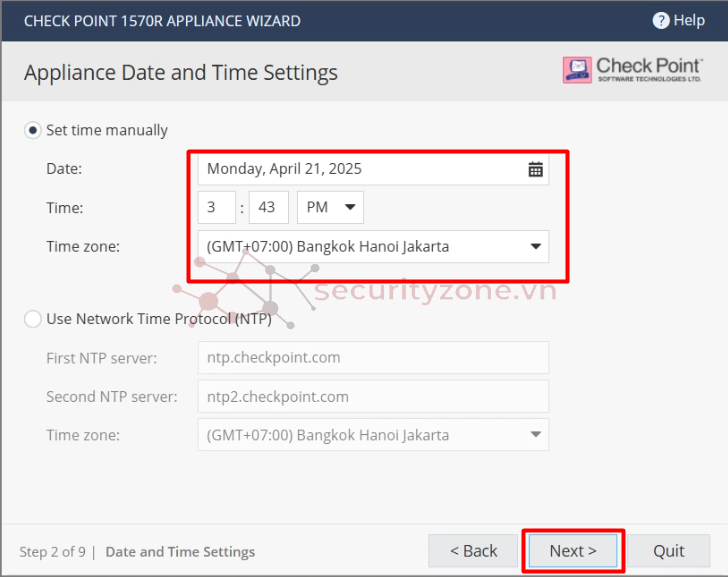728x577 pixels.
Task: Click the Second NTP server field
Action: click(373, 396)
